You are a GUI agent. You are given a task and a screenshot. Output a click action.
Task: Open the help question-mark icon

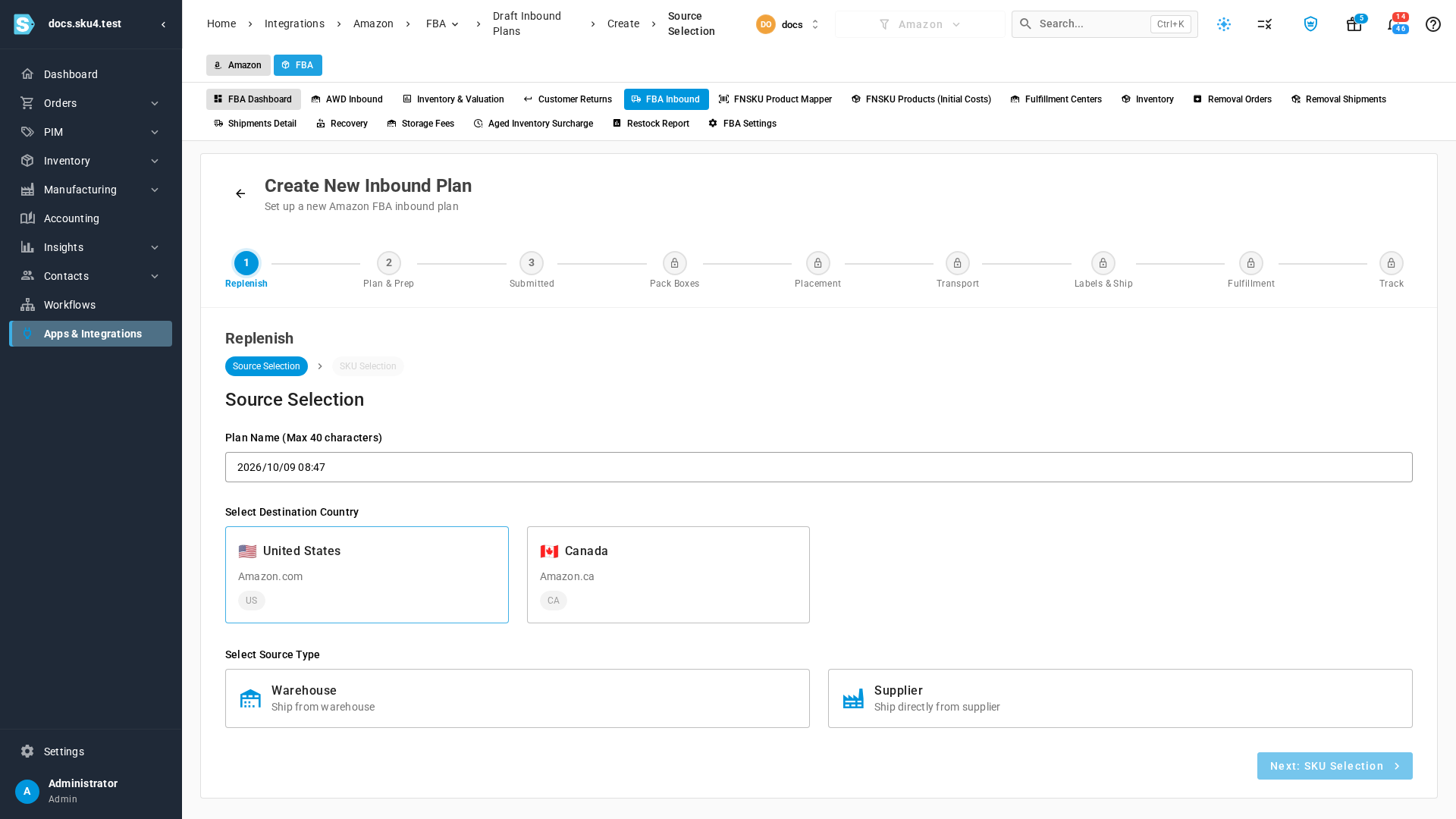click(1433, 24)
